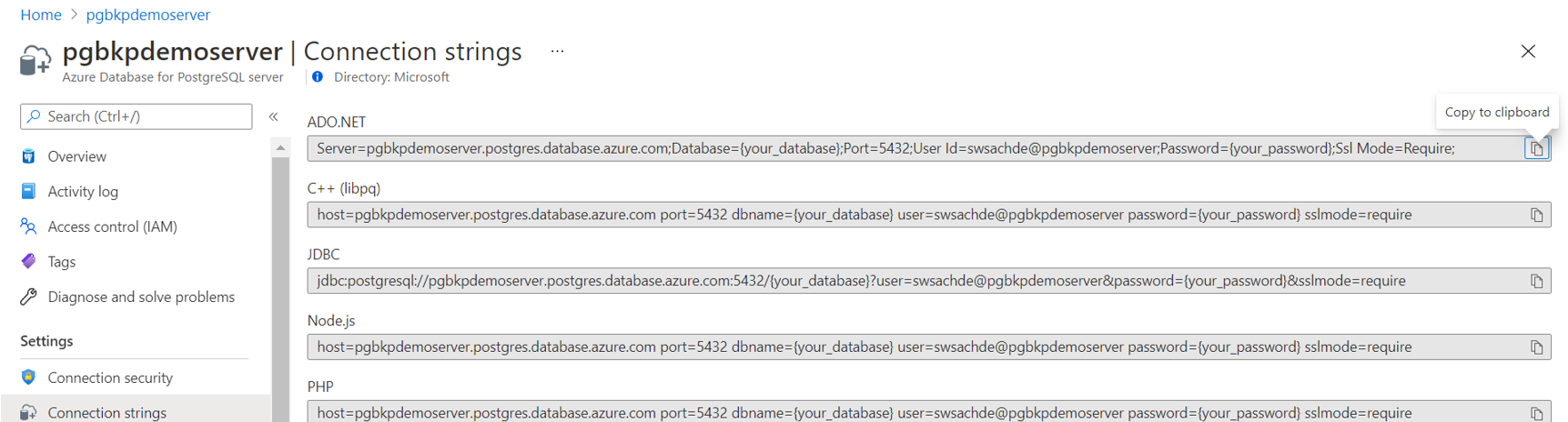Open Access control (IAM) page
This screenshot has height=422, width=1568.
pyautogui.click(x=112, y=226)
